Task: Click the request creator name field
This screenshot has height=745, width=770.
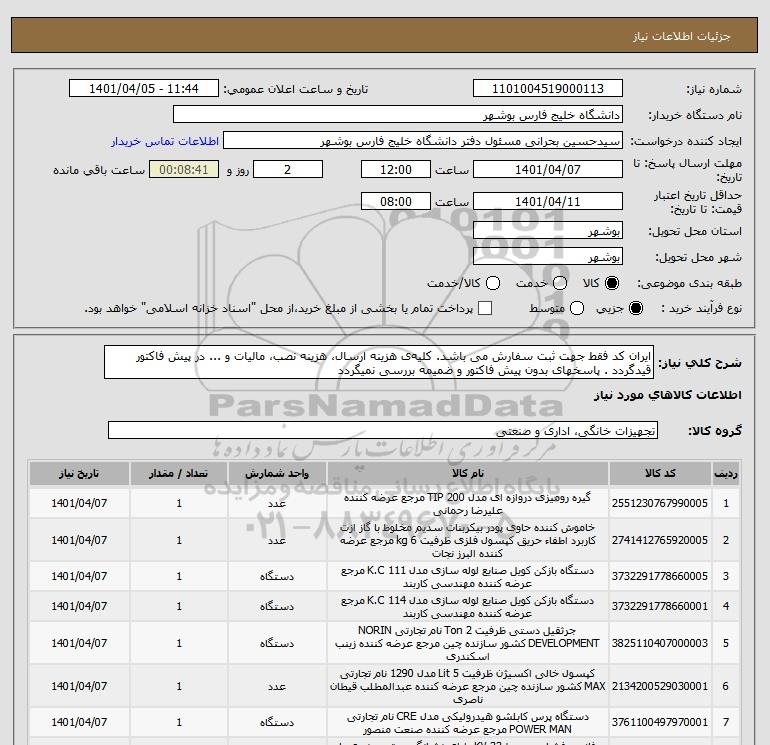Action: click(423, 141)
